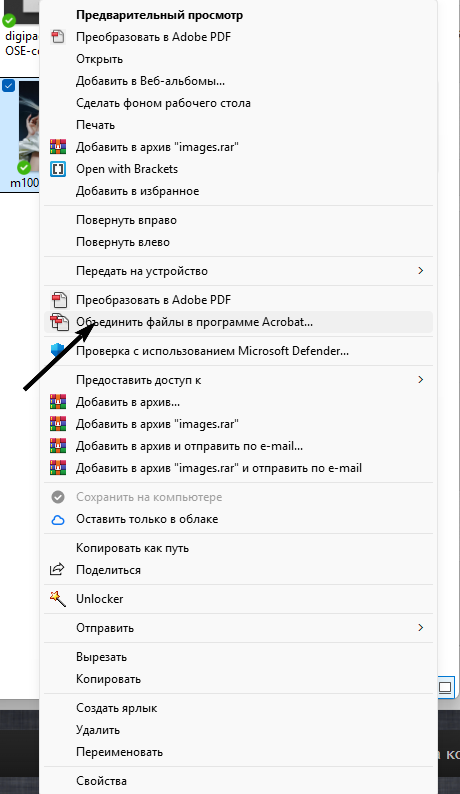Click the large-icons view button behind the menu

(446, 687)
